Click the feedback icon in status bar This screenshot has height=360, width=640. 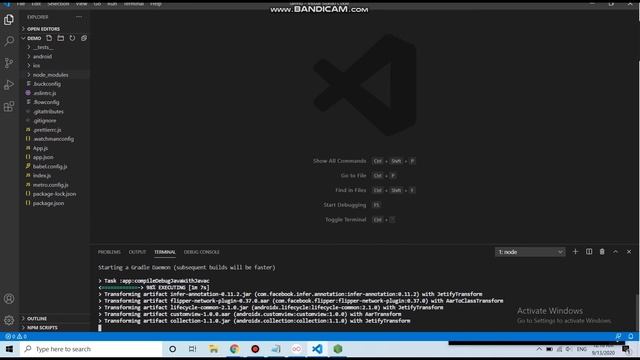[x=618, y=336]
